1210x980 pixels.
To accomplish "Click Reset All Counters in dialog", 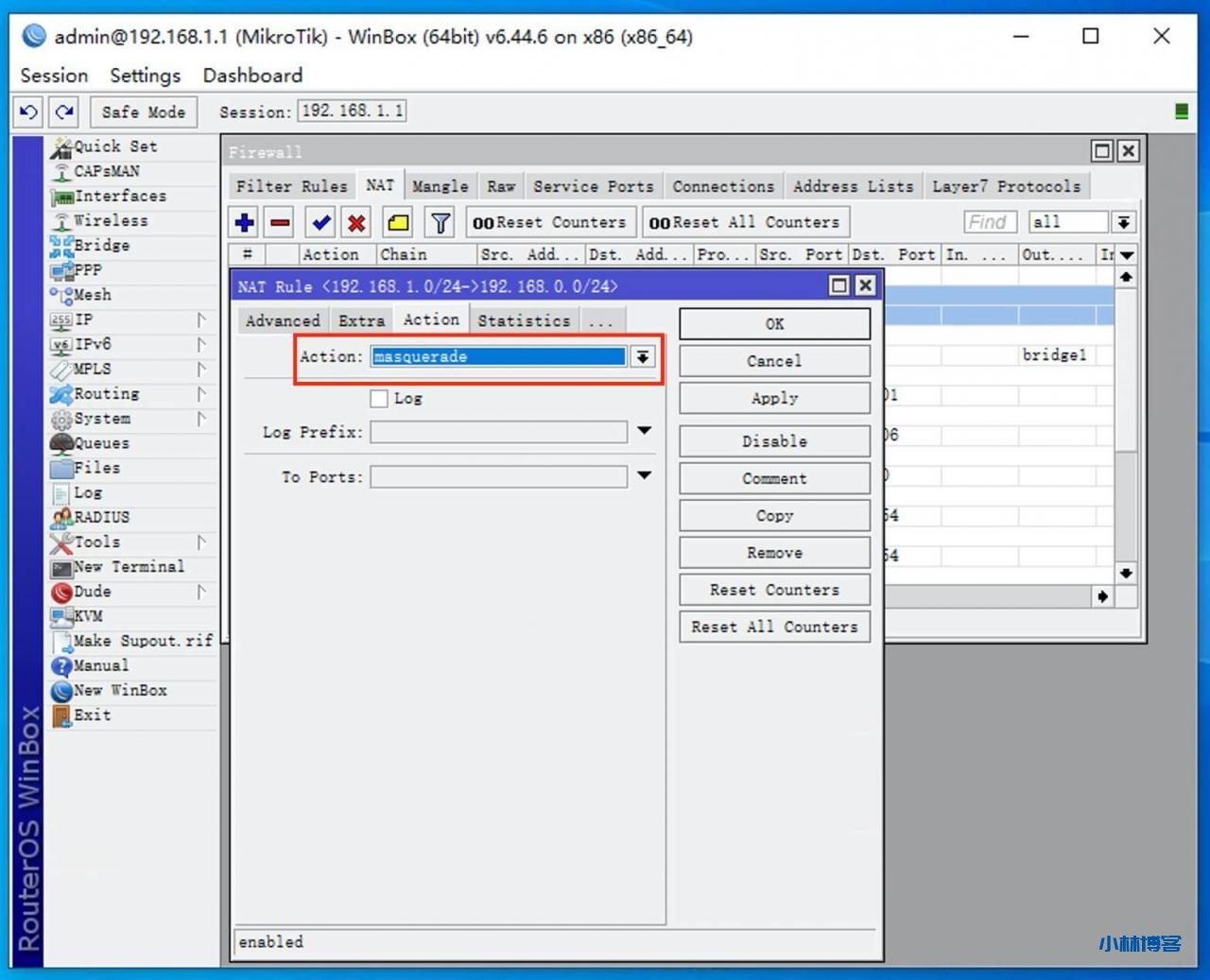I will click(x=774, y=627).
